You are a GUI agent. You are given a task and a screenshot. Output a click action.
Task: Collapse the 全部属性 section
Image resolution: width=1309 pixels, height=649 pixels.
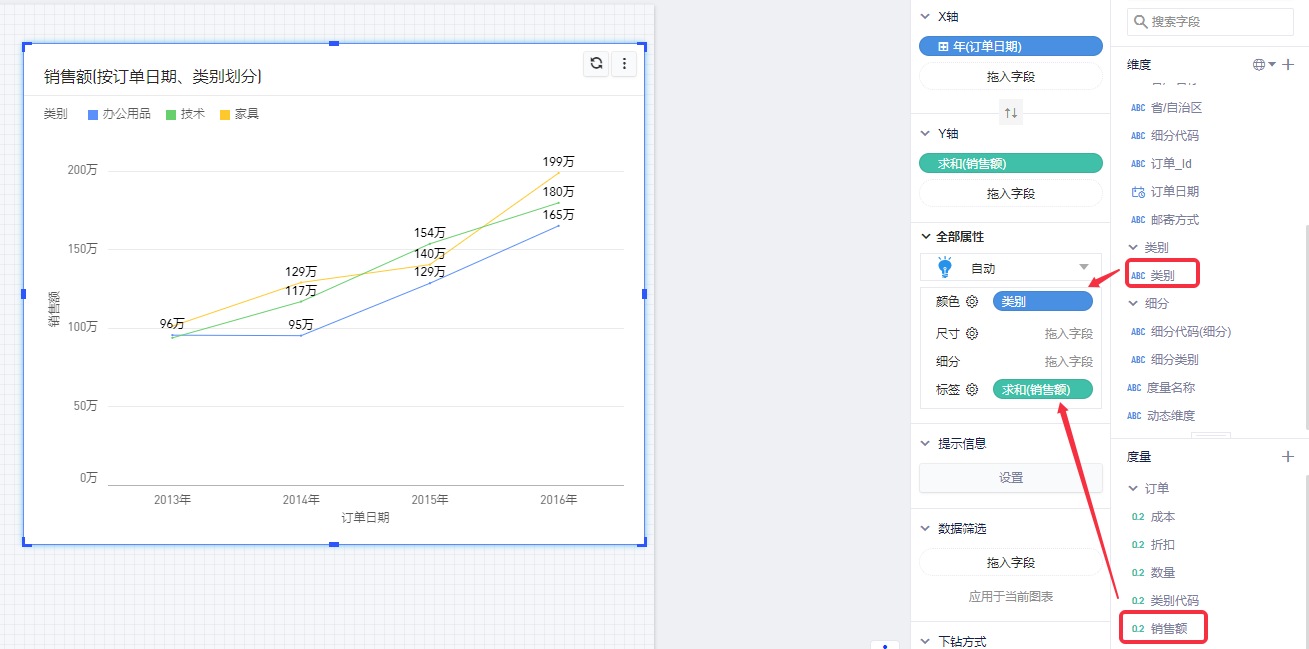click(x=925, y=237)
